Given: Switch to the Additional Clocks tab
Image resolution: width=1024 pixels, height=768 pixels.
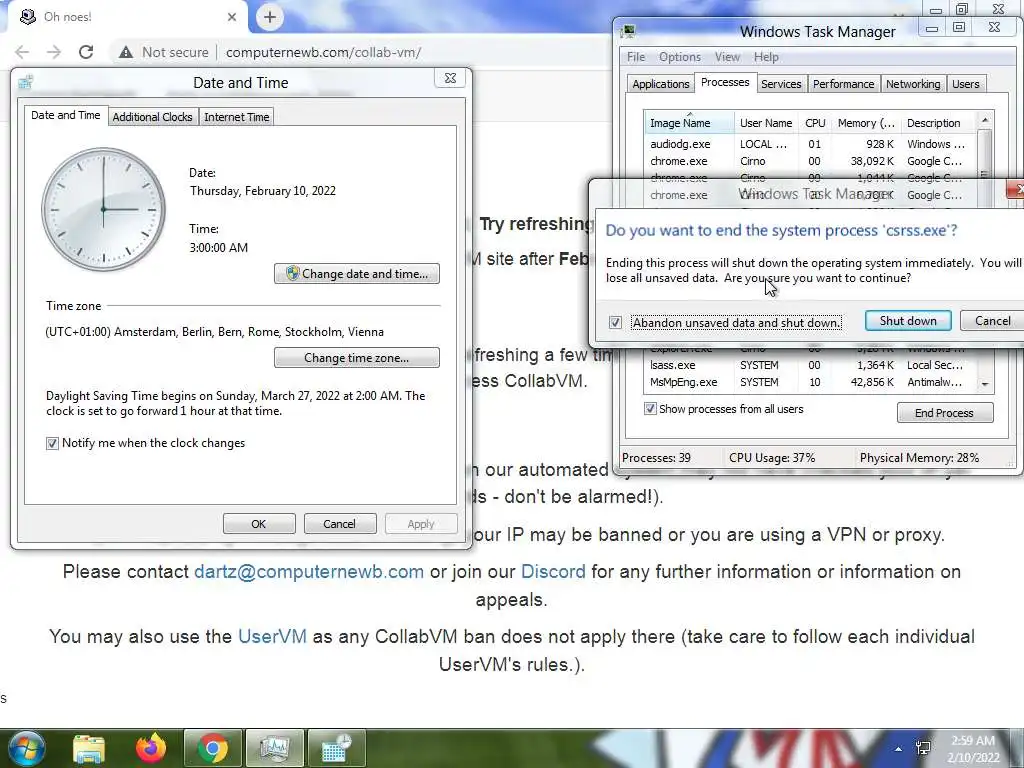Looking at the screenshot, I should pyautogui.click(x=152, y=117).
